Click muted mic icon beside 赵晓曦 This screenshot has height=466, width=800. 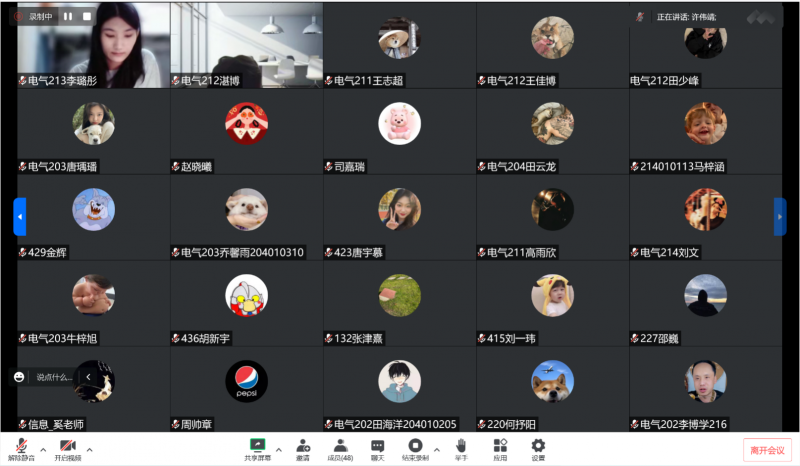tap(176, 166)
